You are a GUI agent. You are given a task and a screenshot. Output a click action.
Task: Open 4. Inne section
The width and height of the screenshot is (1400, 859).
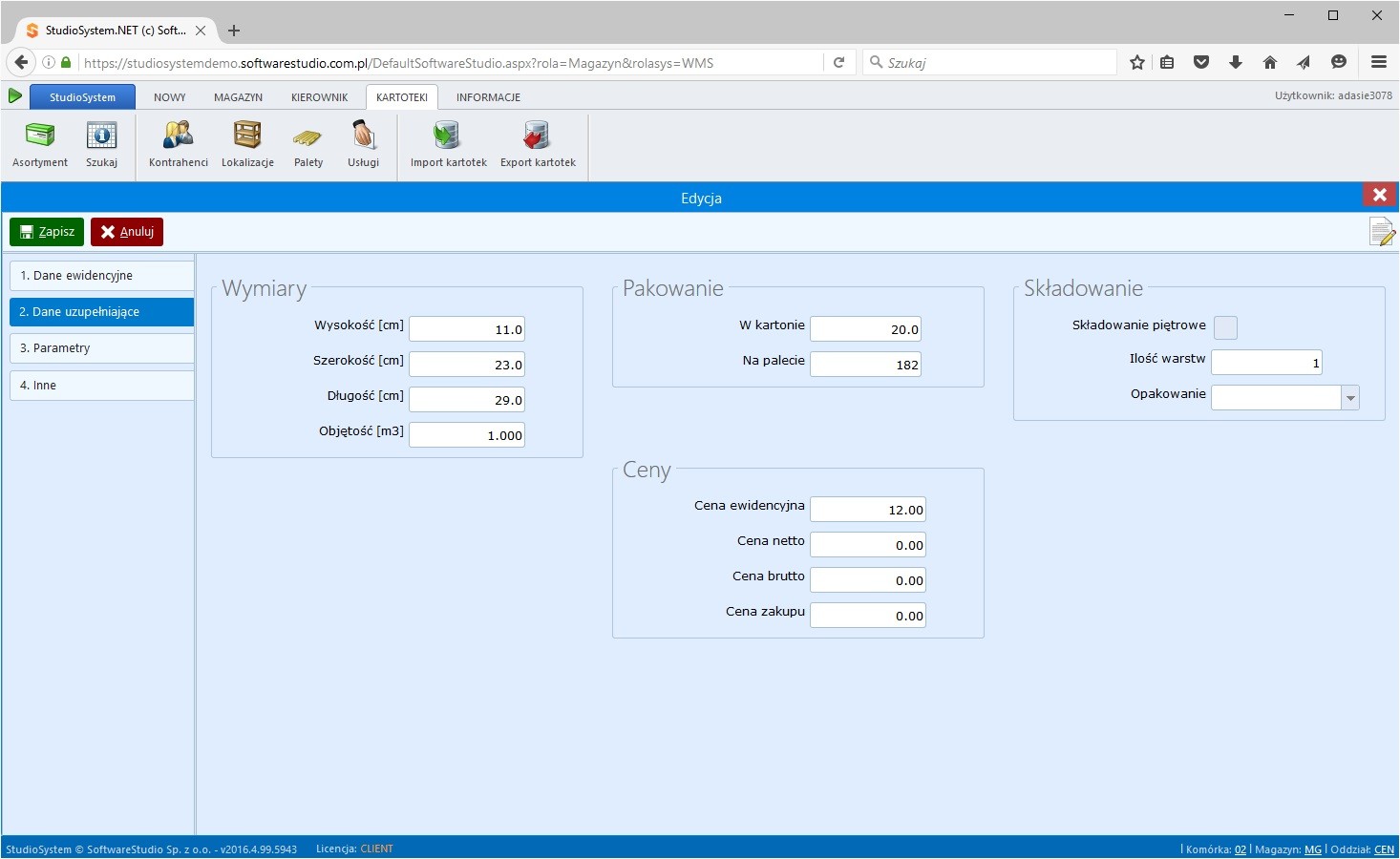click(101, 386)
